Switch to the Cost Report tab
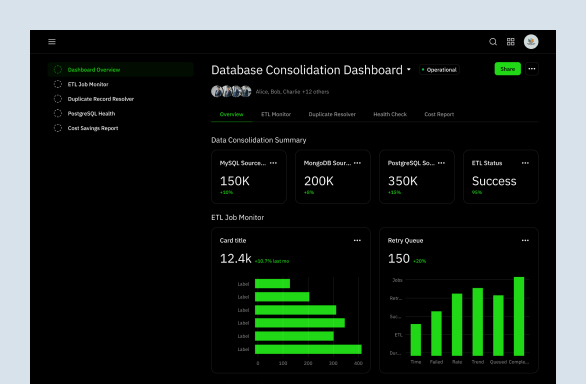This screenshot has height=384, width=586. (439, 114)
